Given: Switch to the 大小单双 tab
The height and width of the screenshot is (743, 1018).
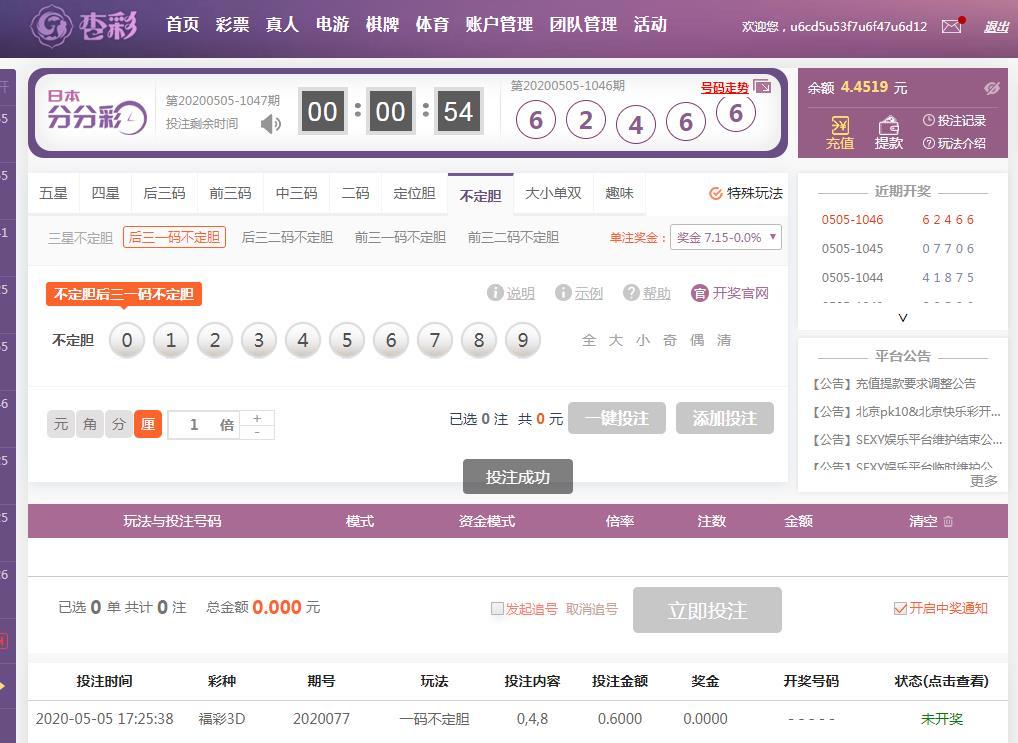Looking at the screenshot, I should pyautogui.click(x=553, y=194).
